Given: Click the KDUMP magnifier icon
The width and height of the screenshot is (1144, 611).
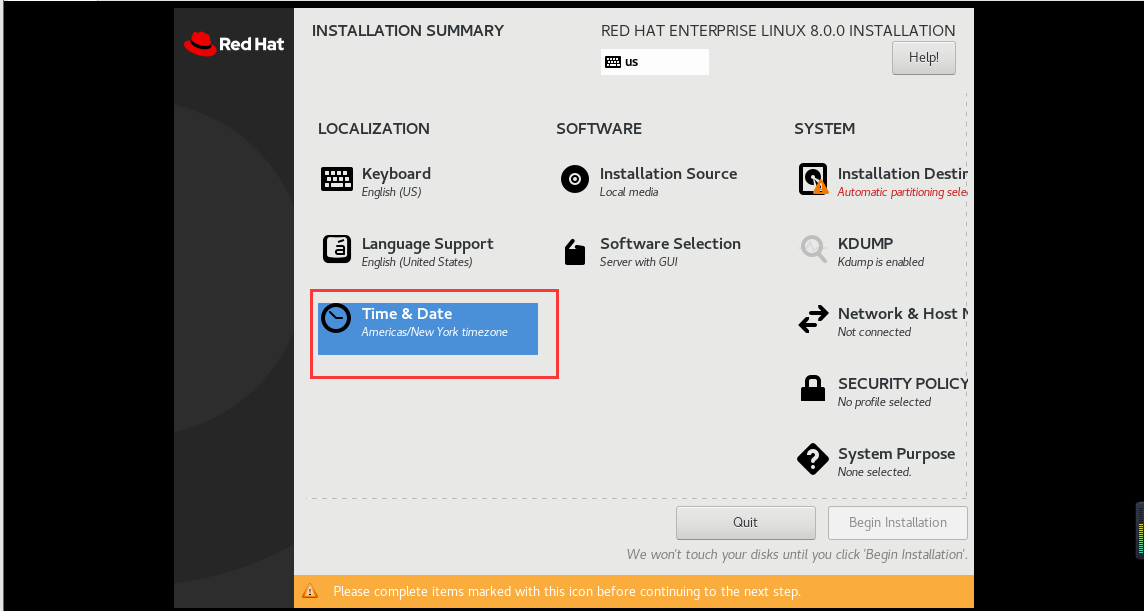Looking at the screenshot, I should pyautogui.click(x=813, y=249).
